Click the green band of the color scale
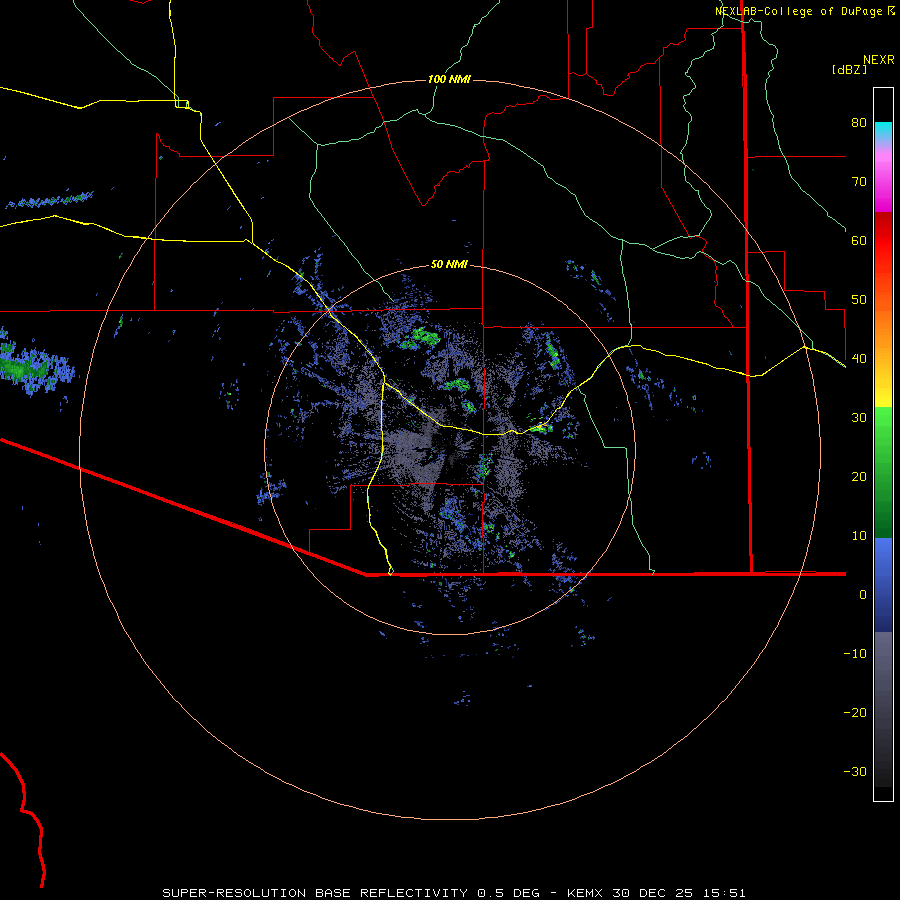 (883, 472)
